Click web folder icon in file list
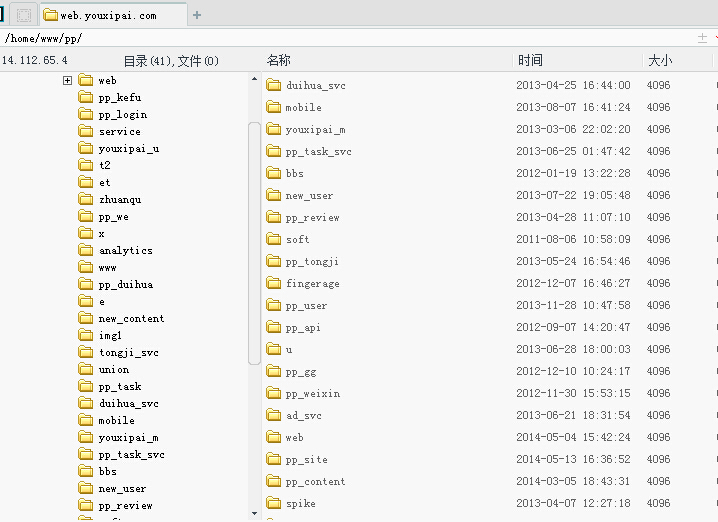Screen dimensions: 718x522 pyautogui.click(x=274, y=437)
